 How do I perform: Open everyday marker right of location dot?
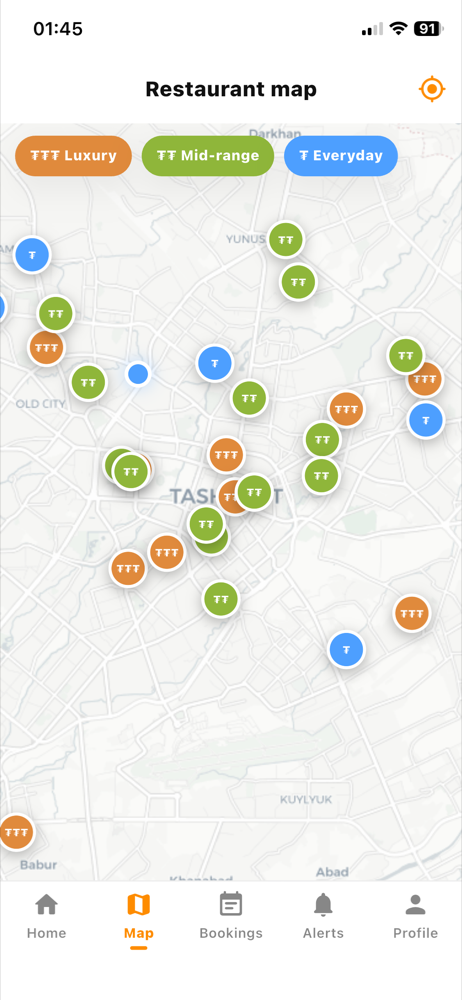[x=215, y=364]
